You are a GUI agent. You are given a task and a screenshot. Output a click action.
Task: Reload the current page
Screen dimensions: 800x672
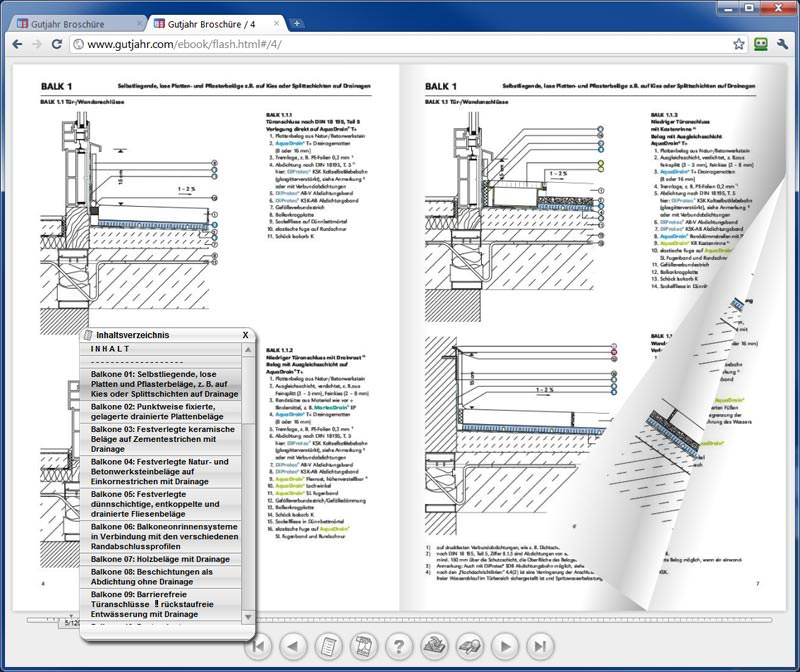(x=57, y=44)
